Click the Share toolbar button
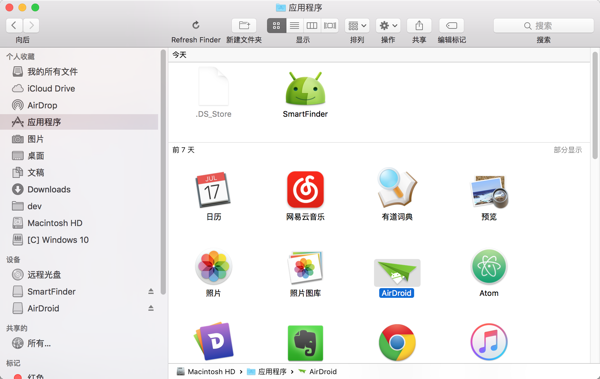Screen dimensions: 600x379 419,26
